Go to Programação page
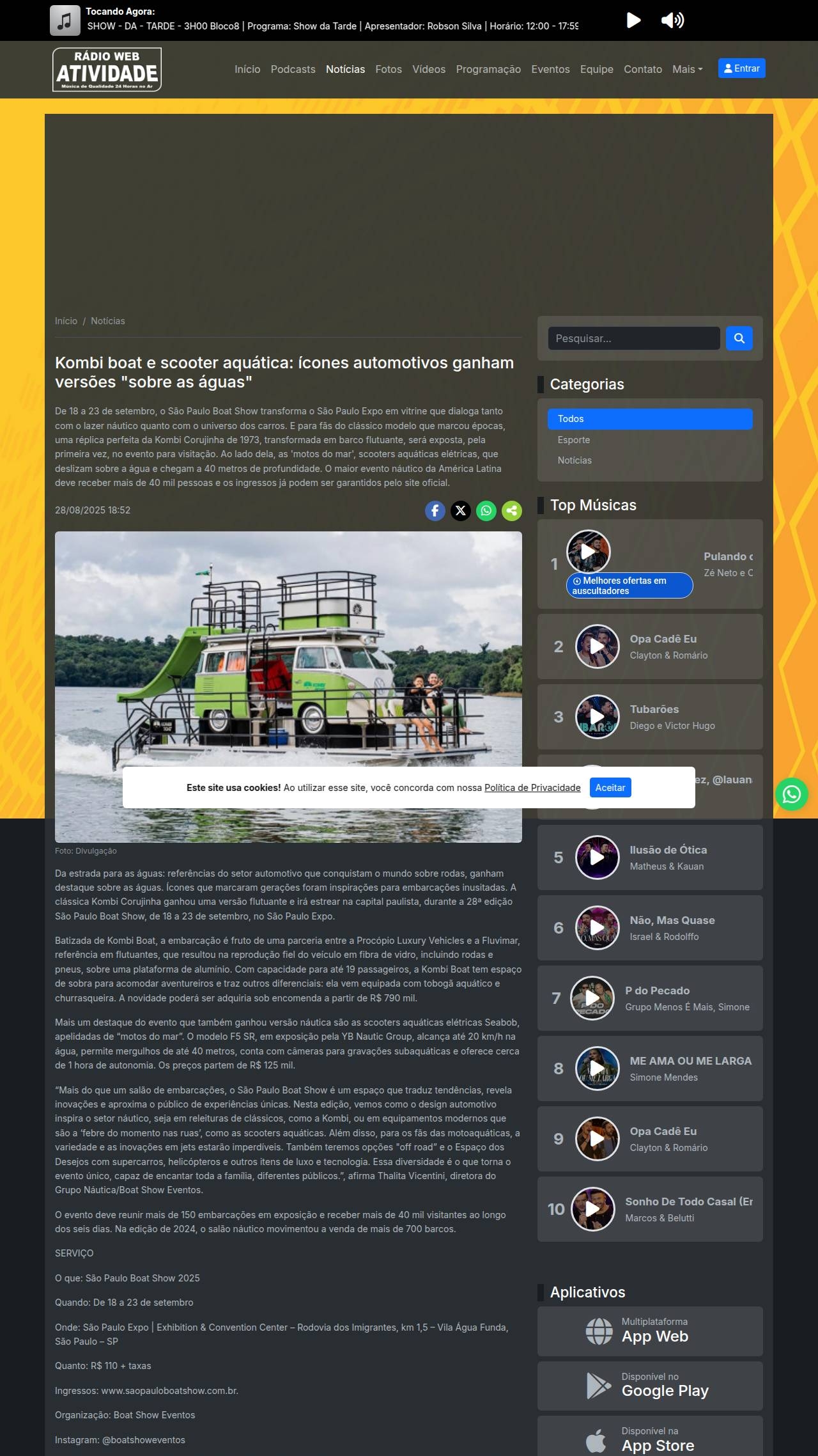Image resolution: width=818 pixels, height=1456 pixels. coord(488,69)
